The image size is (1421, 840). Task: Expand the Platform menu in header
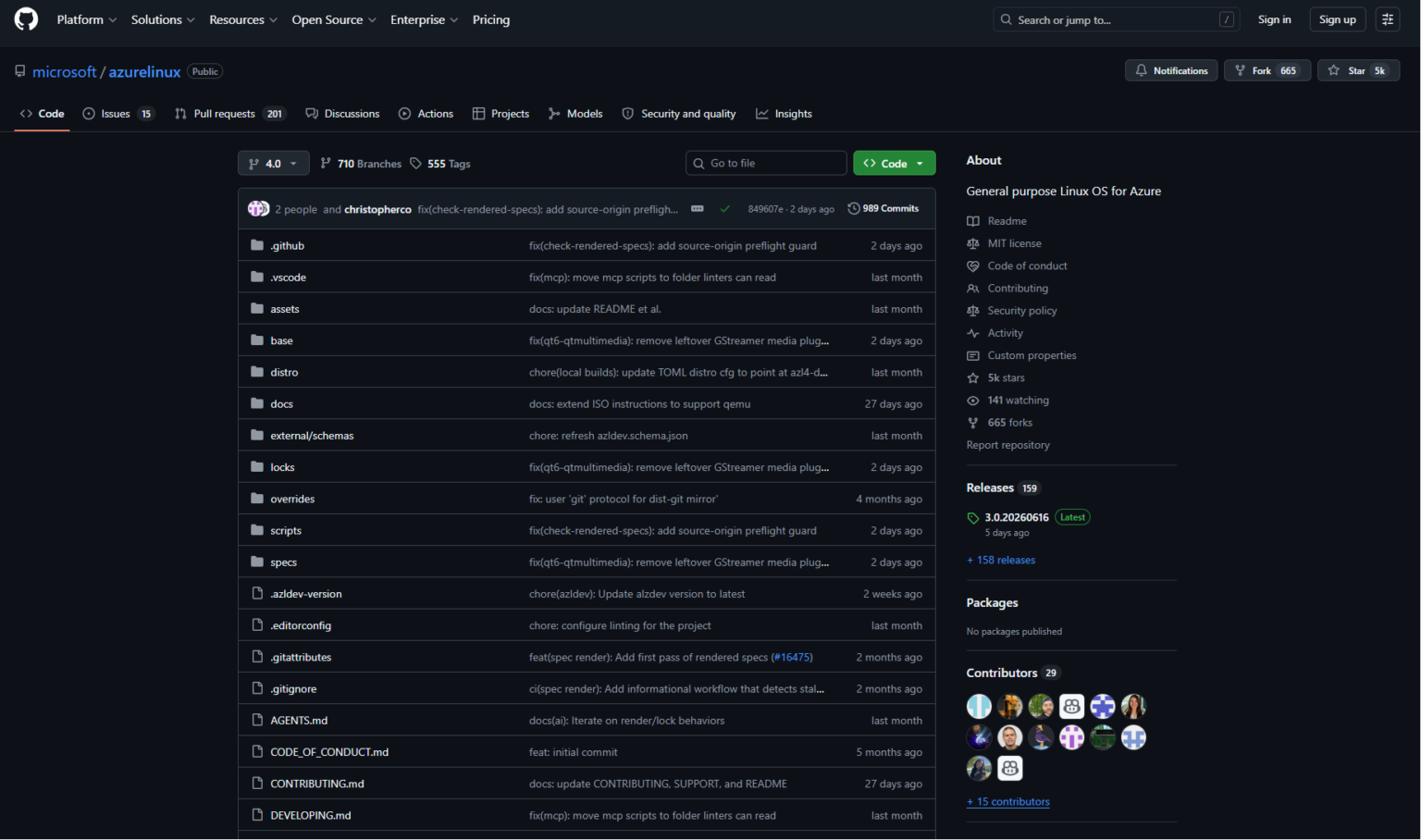pyautogui.click(x=87, y=19)
